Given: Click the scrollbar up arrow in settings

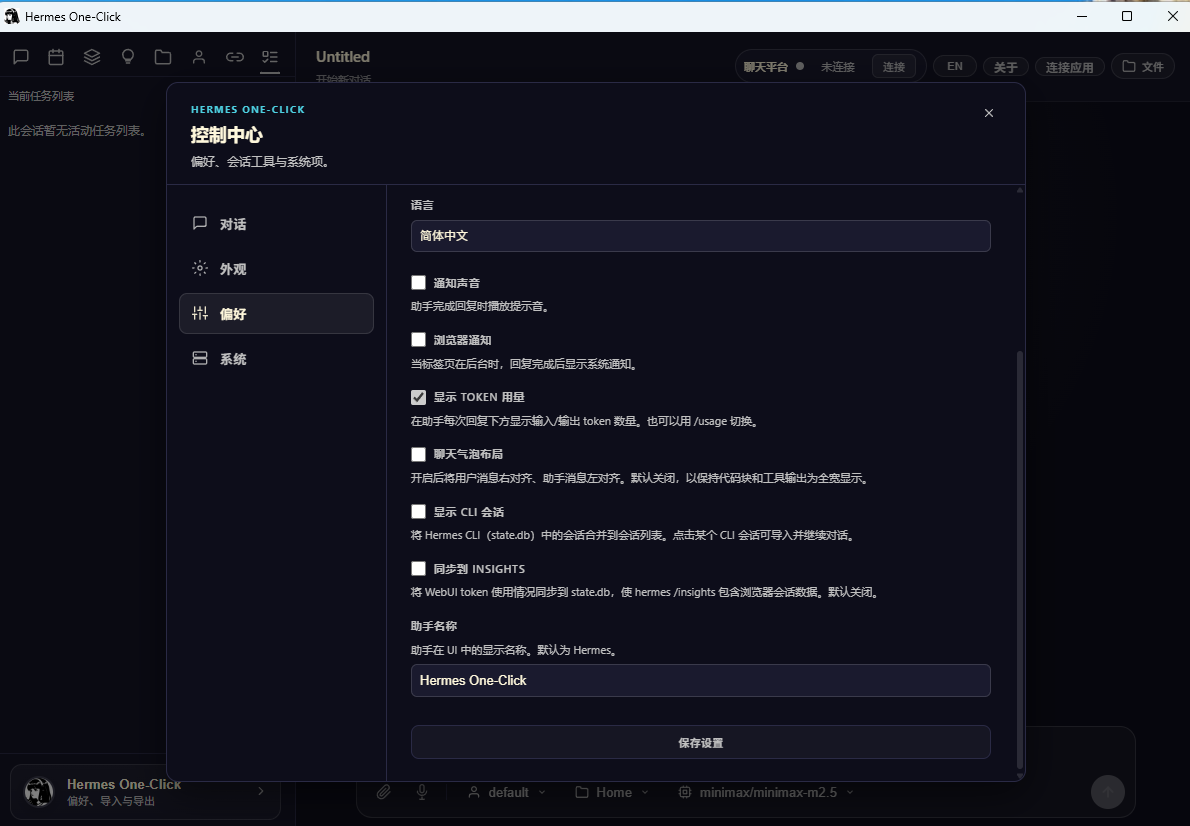Looking at the screenshot, I should pyautogui.click(x=1020, y=190).
